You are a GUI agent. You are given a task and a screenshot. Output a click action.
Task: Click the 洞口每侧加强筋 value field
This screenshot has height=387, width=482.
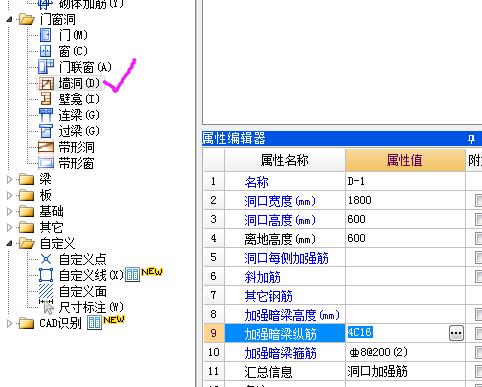pos(405,257)
